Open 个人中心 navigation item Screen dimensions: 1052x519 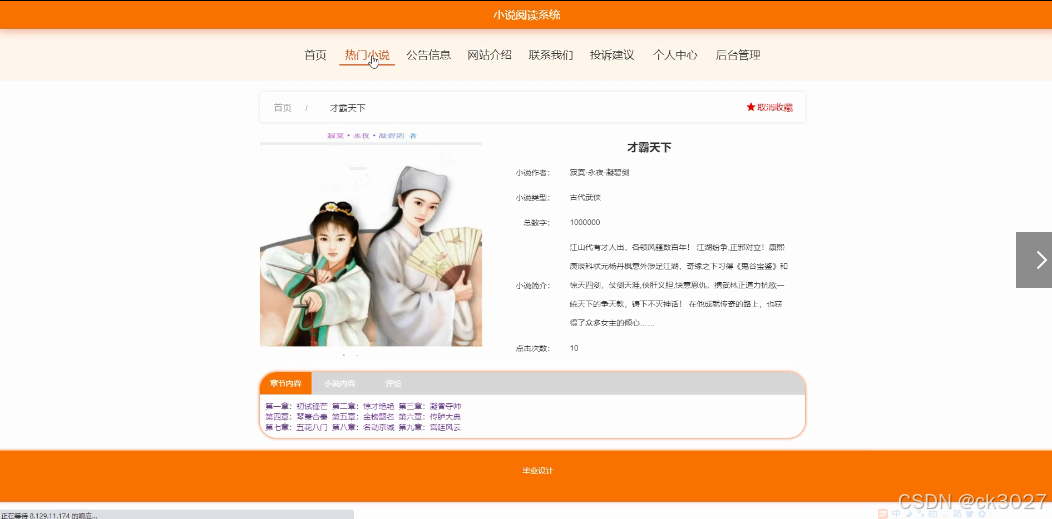[675, 55]
